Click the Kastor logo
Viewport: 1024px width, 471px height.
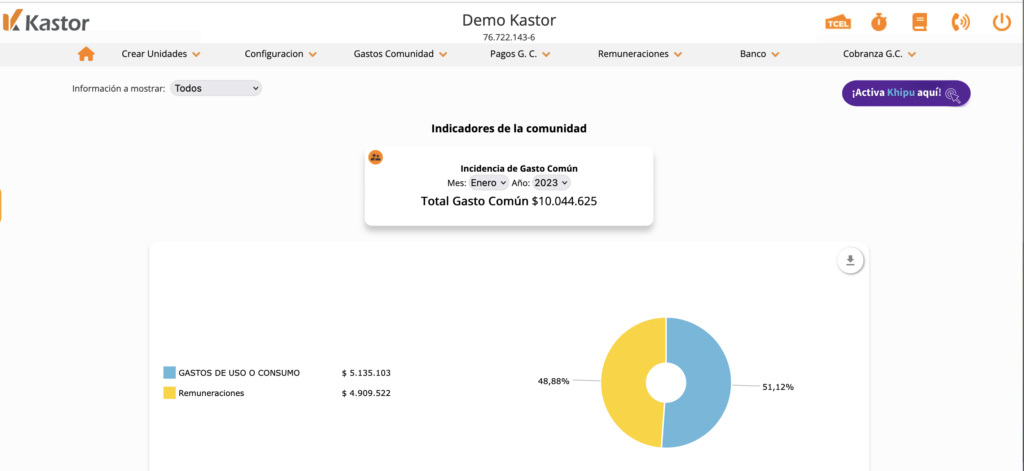pos(46,22)
